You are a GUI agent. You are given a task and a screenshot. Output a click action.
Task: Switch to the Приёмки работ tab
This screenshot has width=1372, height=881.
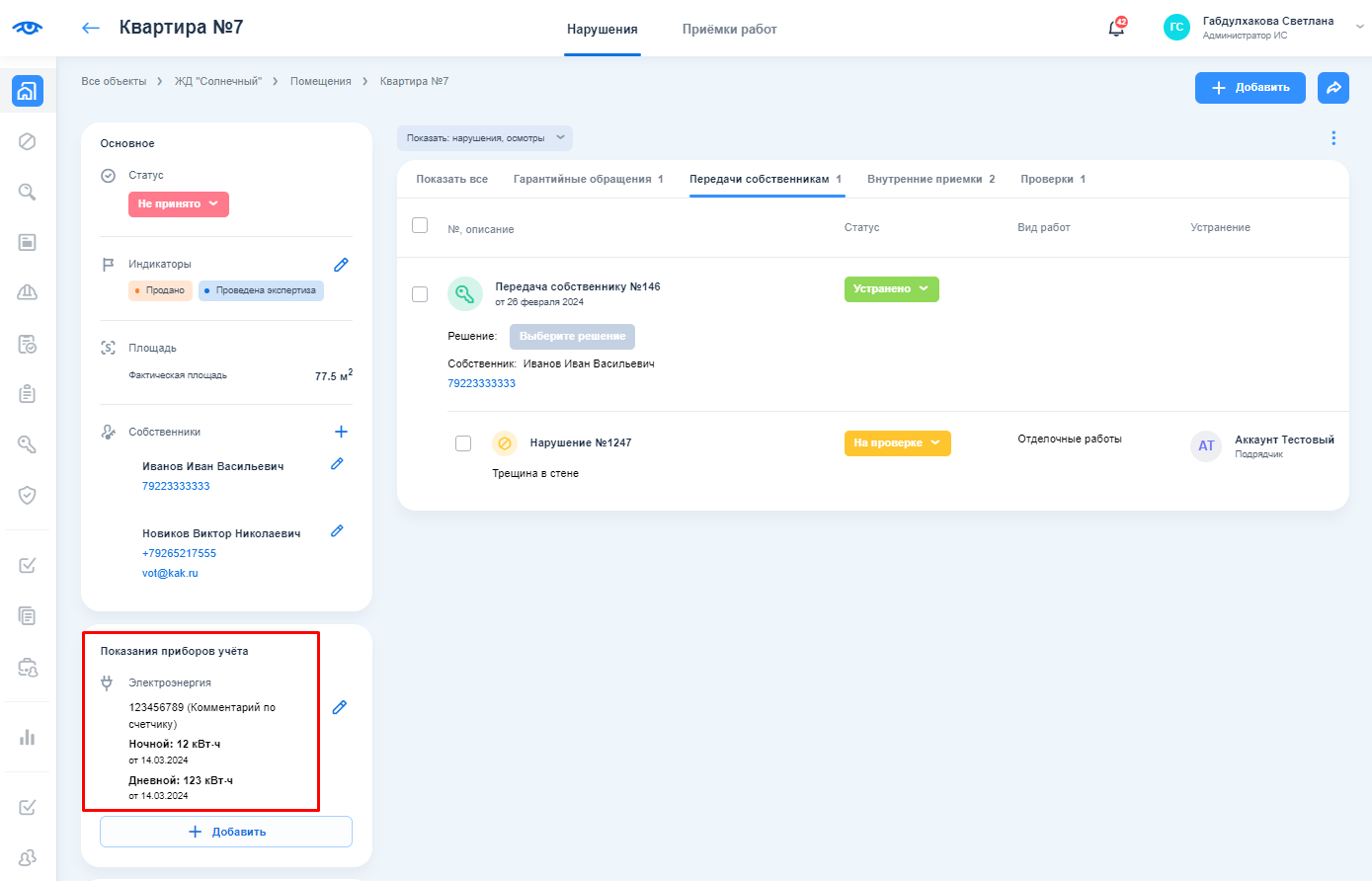tap(729, 30)
